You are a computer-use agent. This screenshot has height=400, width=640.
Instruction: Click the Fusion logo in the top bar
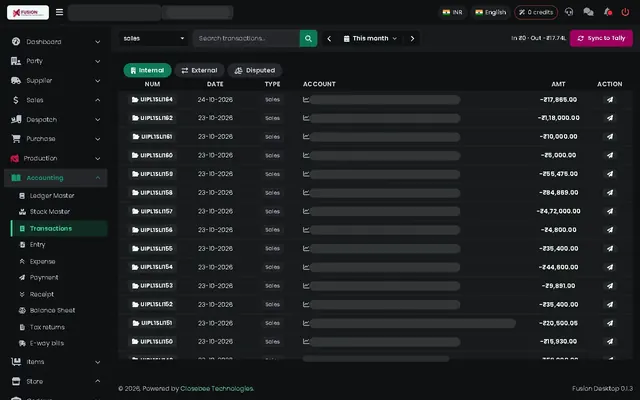(28, 12)
